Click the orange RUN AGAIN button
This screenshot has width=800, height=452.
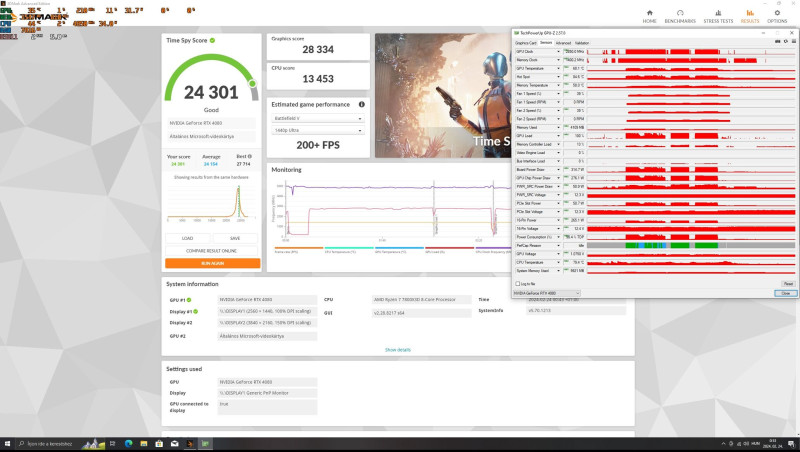click(x=212, y=263)
